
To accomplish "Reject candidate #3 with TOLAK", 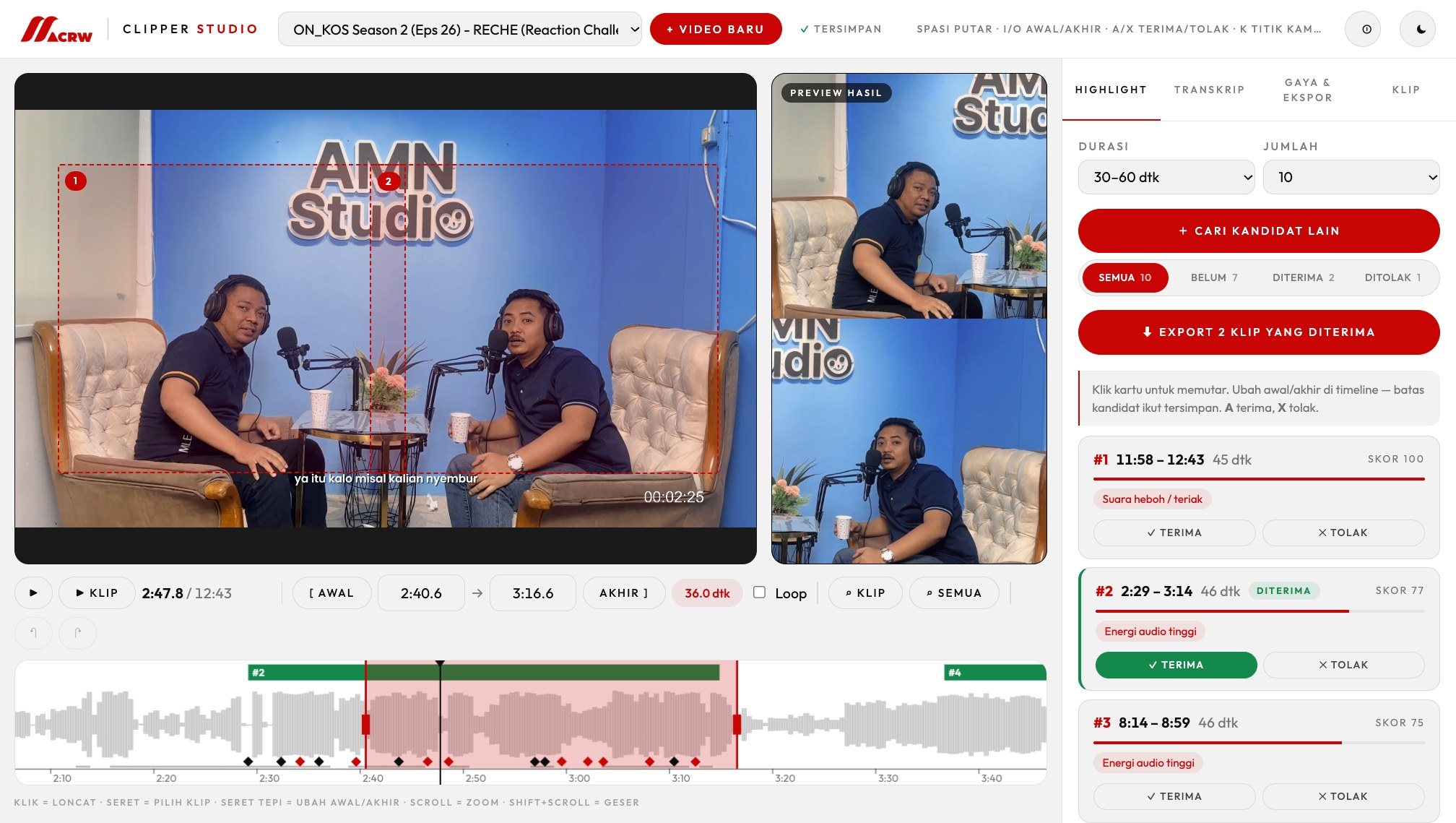I will tap(1343, 796).
